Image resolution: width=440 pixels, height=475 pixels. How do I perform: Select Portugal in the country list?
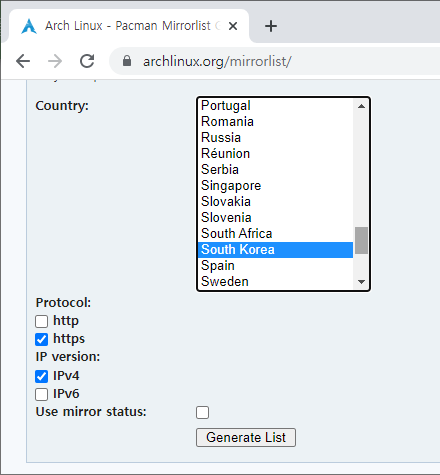point(275,106)
